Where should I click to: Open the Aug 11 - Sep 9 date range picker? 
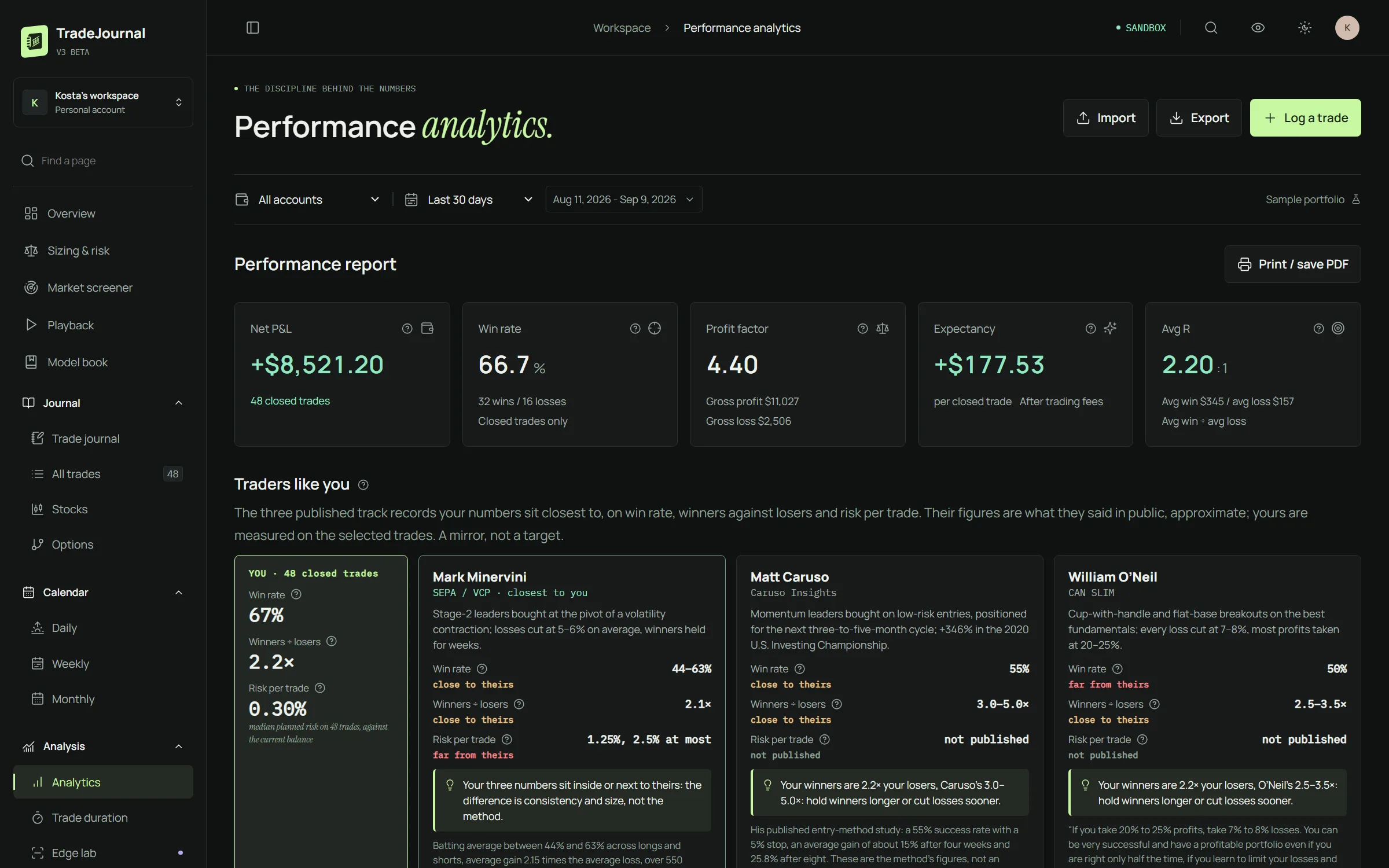tap(624, 200)
